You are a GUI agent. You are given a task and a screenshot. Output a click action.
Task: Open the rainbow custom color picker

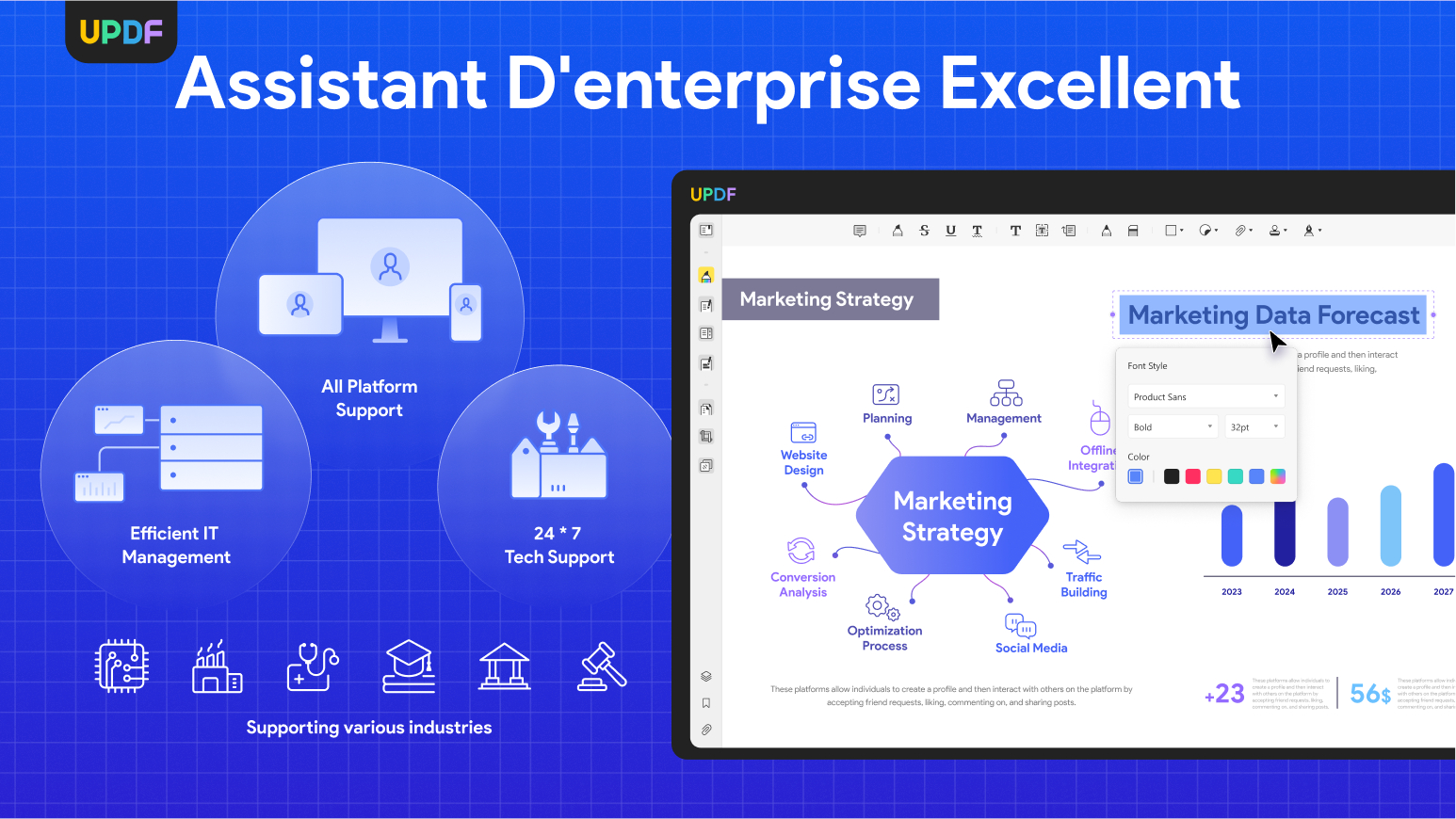click(1278, 476)
